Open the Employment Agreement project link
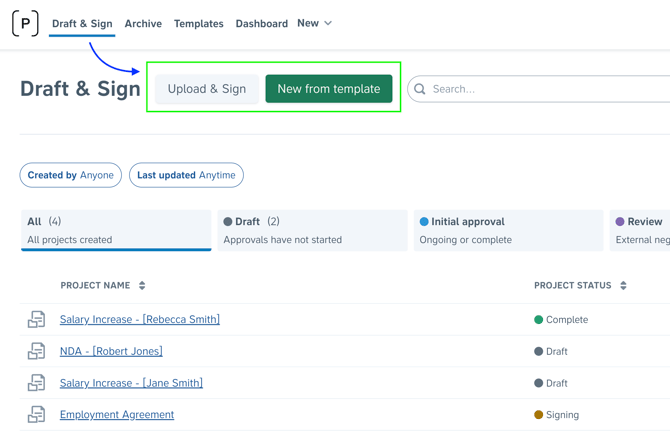670x433 pixels. click(x=117, y=415)
